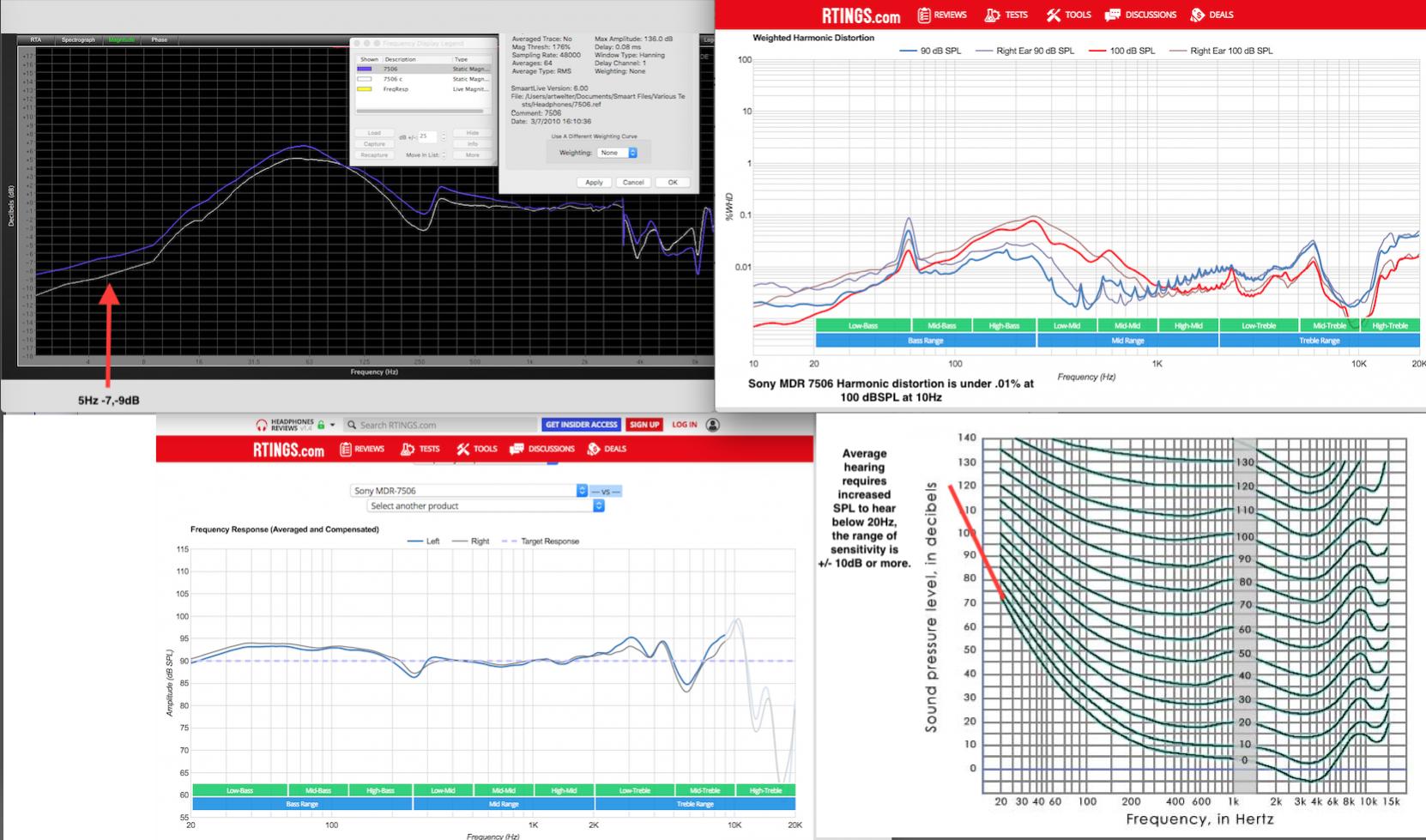This screenshot has height=840, width=1426.
Task: Click the Sampling Rate: 48000 text
Action: click(546, 55)
